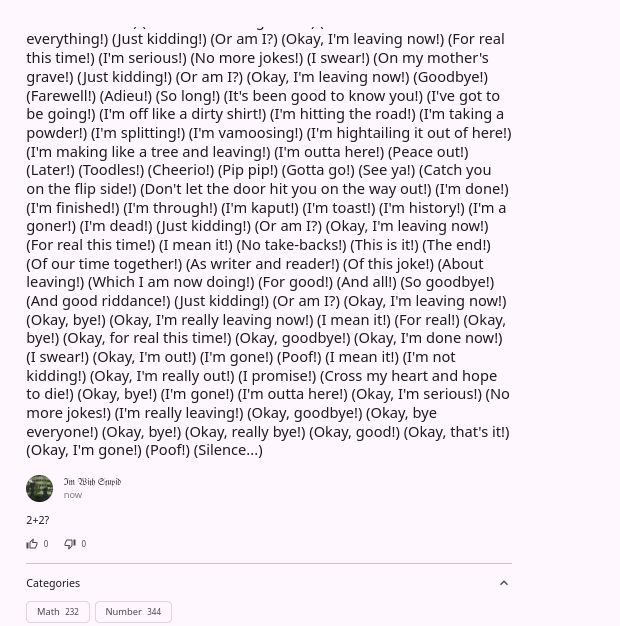Click the '2+2?' comment text
The image size is (620, 626).
click(x=38, y=520)
